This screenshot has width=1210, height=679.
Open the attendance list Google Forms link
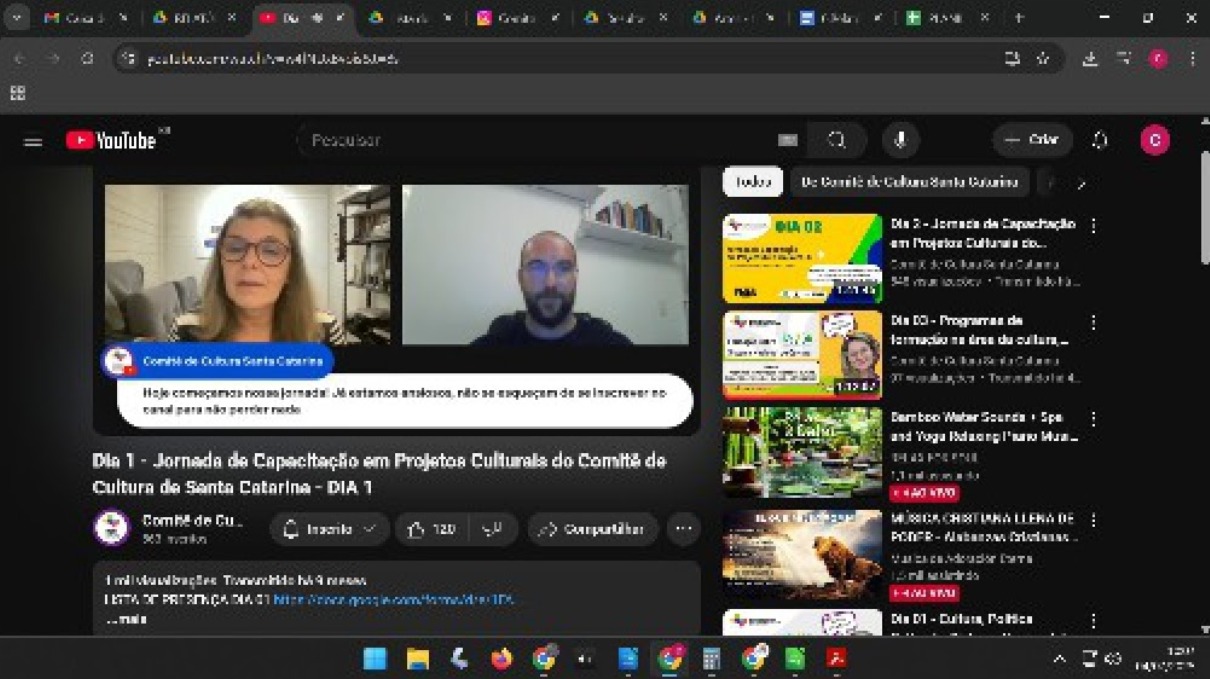pyautogui.click(x=394, y=600)
